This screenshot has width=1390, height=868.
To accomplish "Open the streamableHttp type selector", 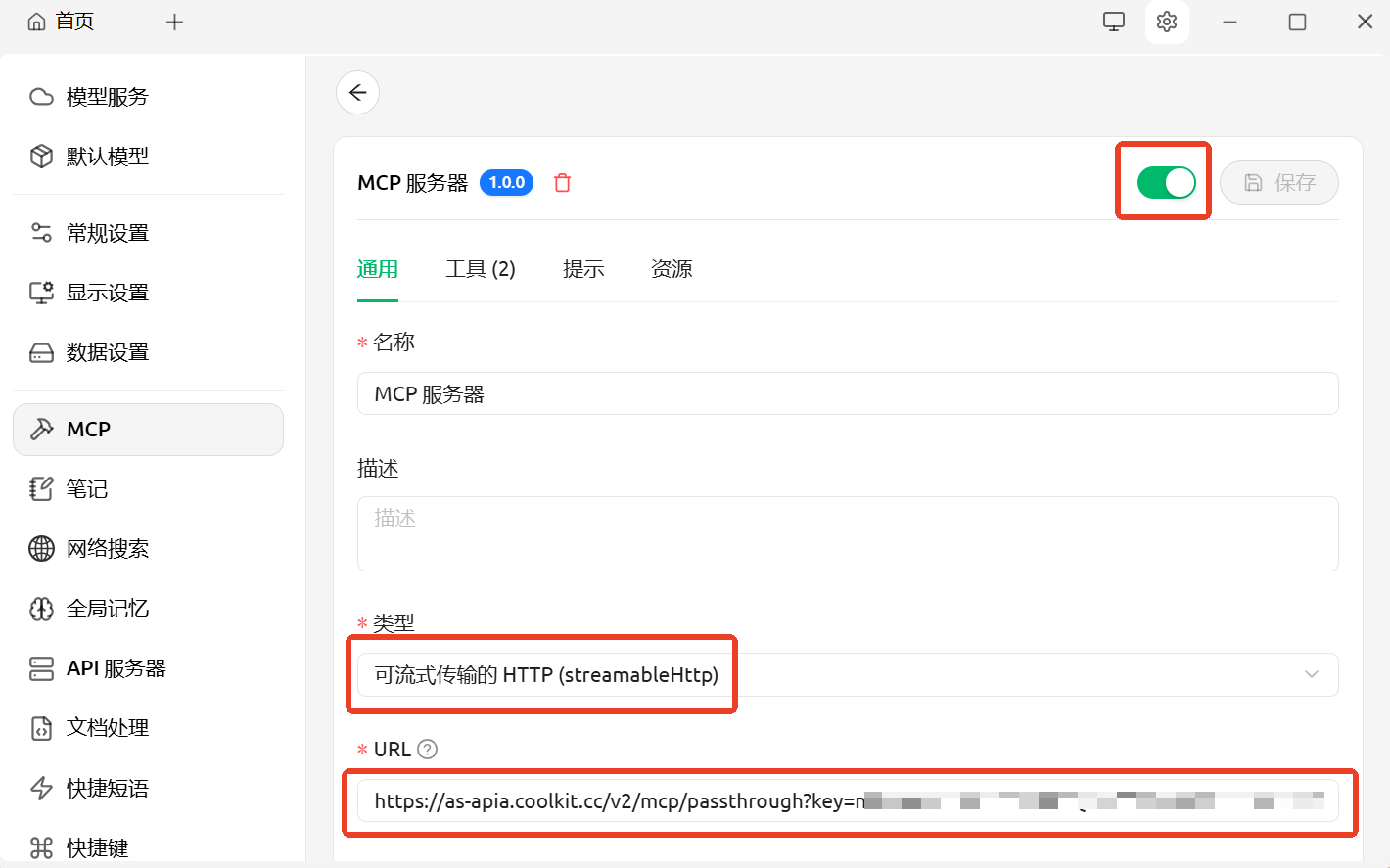I will pyautogui.click(x=546, y=675).
